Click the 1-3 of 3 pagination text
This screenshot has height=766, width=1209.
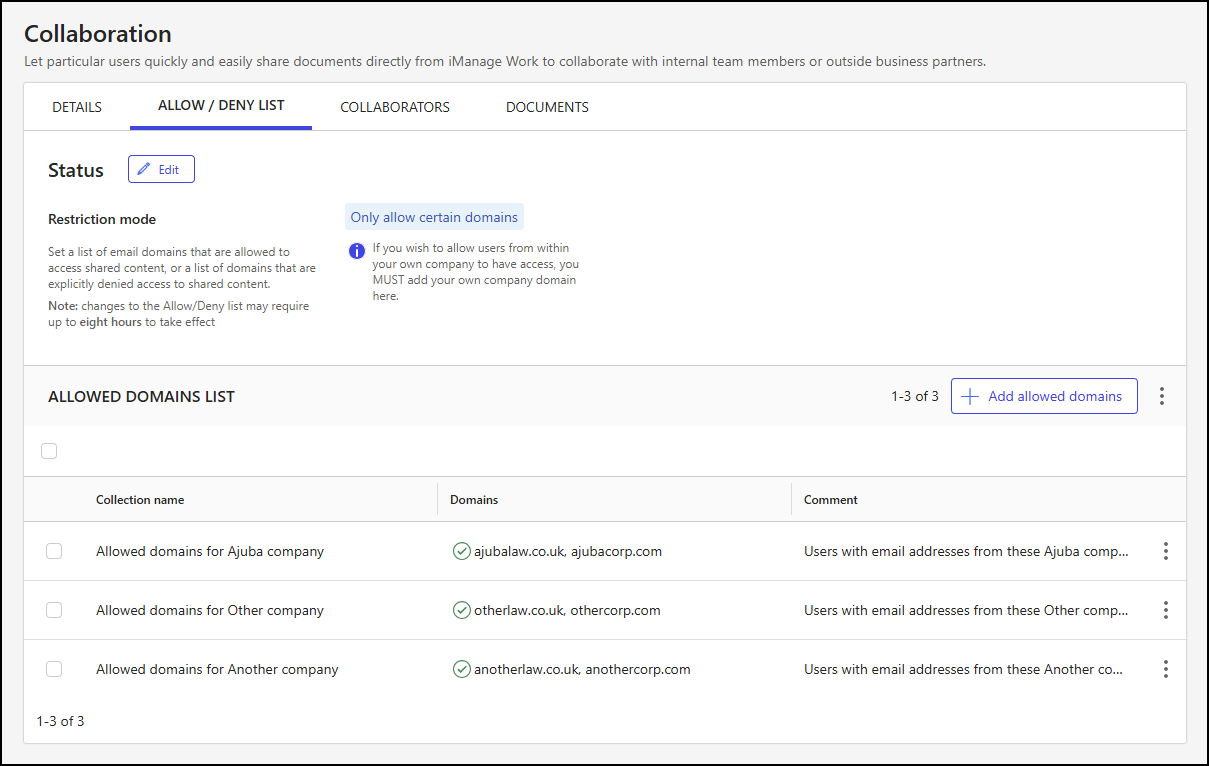[914, 396]
